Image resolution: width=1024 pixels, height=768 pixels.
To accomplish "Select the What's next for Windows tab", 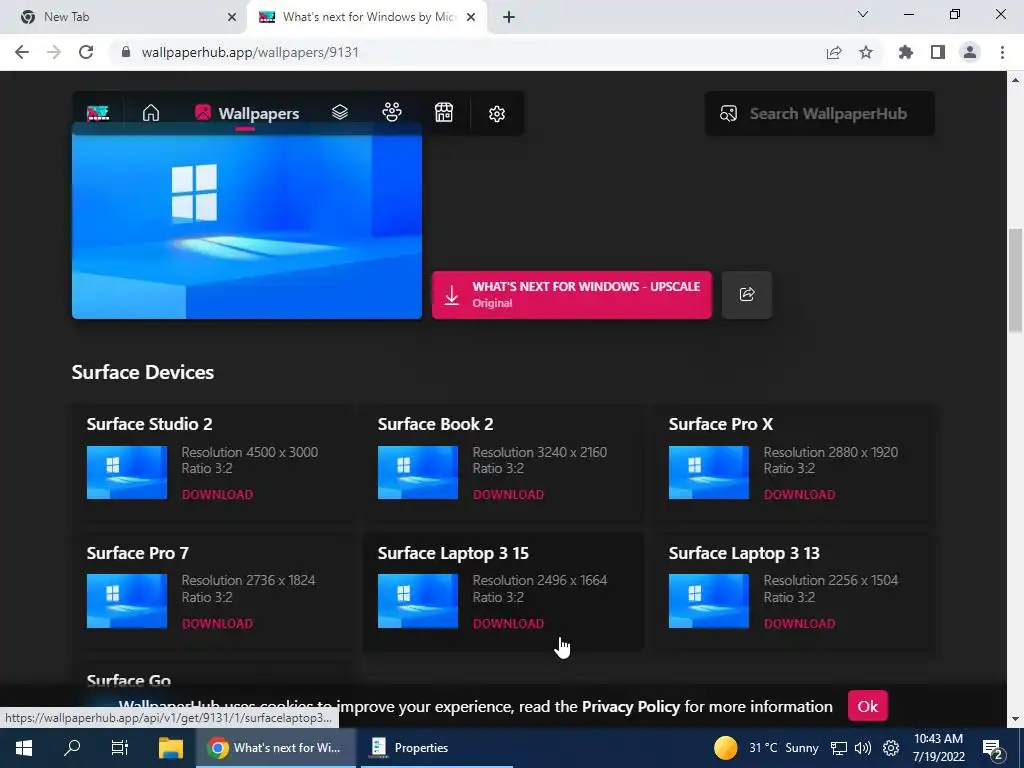I will coord(366,17).
